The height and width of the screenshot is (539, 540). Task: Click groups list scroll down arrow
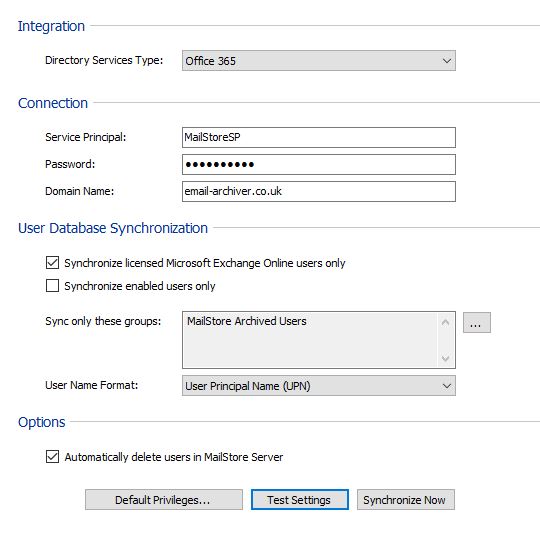(445, 358)
